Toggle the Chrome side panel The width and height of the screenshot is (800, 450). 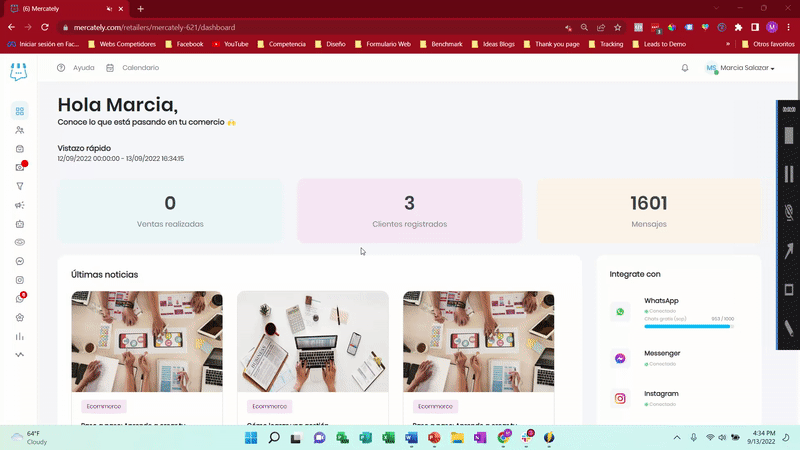pos(755,28)
